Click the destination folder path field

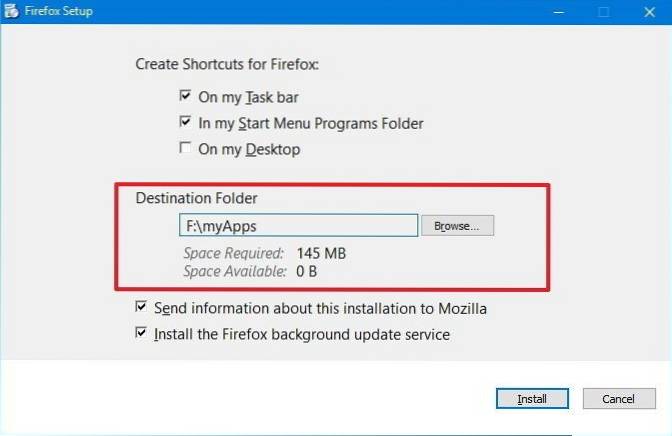(x=297, y=226)
